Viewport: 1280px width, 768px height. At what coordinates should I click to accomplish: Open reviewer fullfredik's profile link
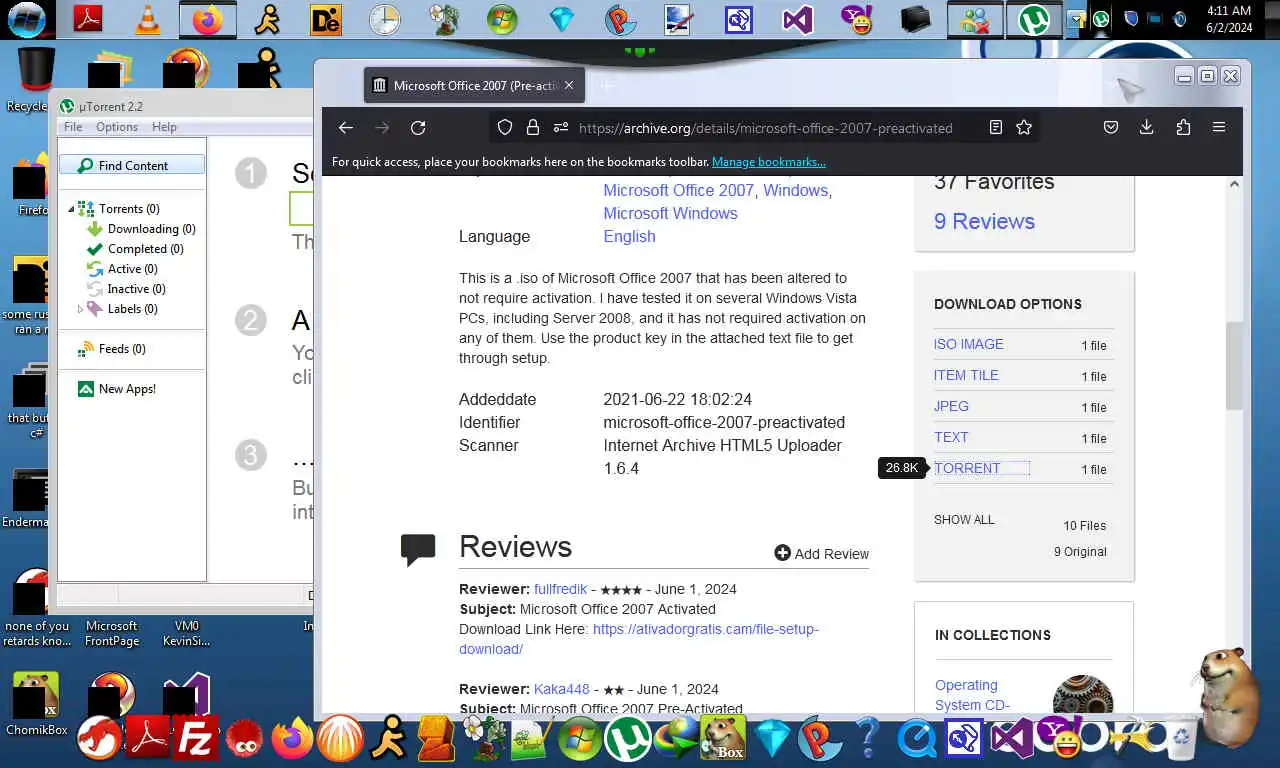[560, 589]
